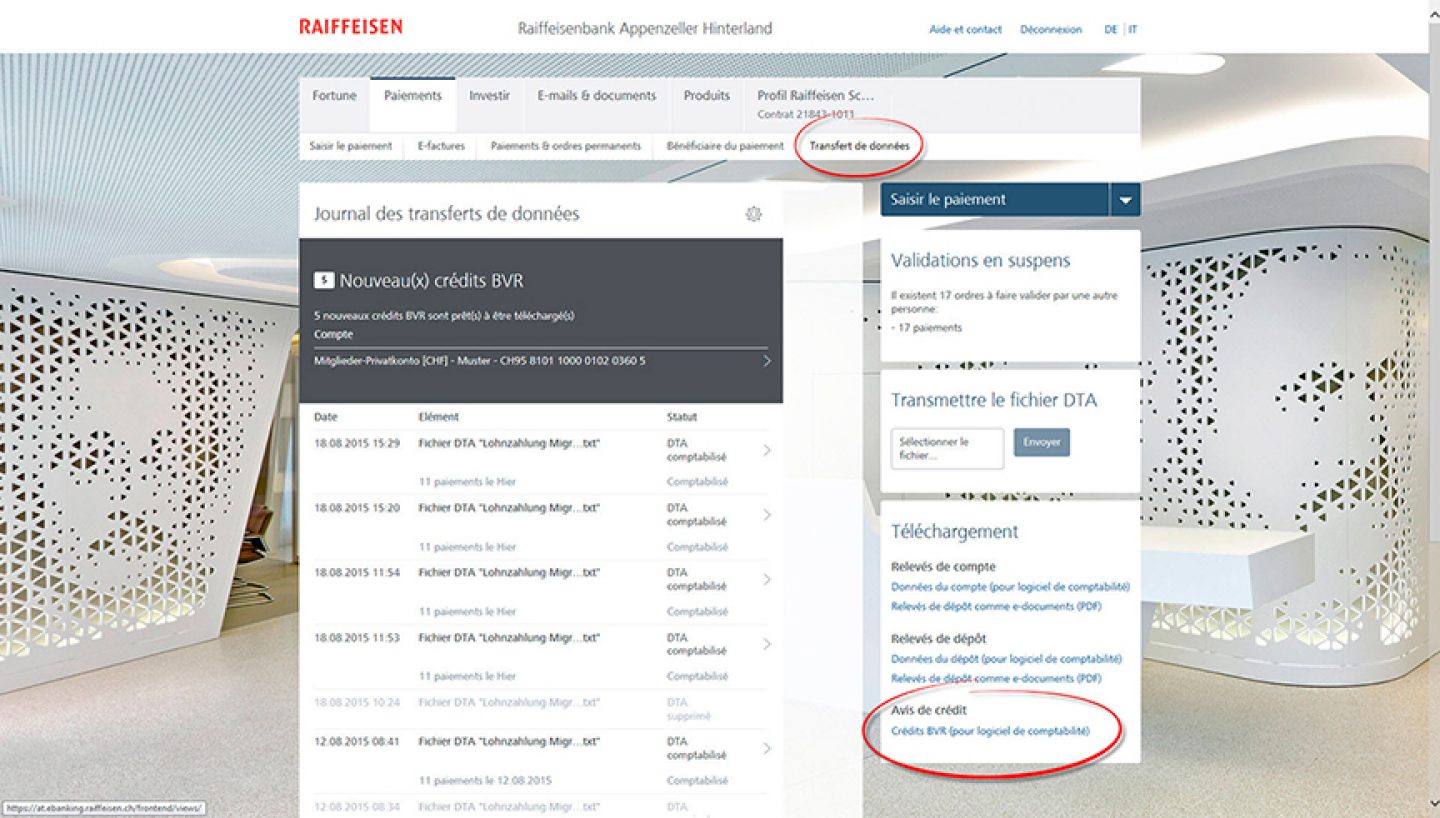Download Crédits BVR for accounting software
This screenshot has width=1440, height=818.
click(x=989, y=731)
